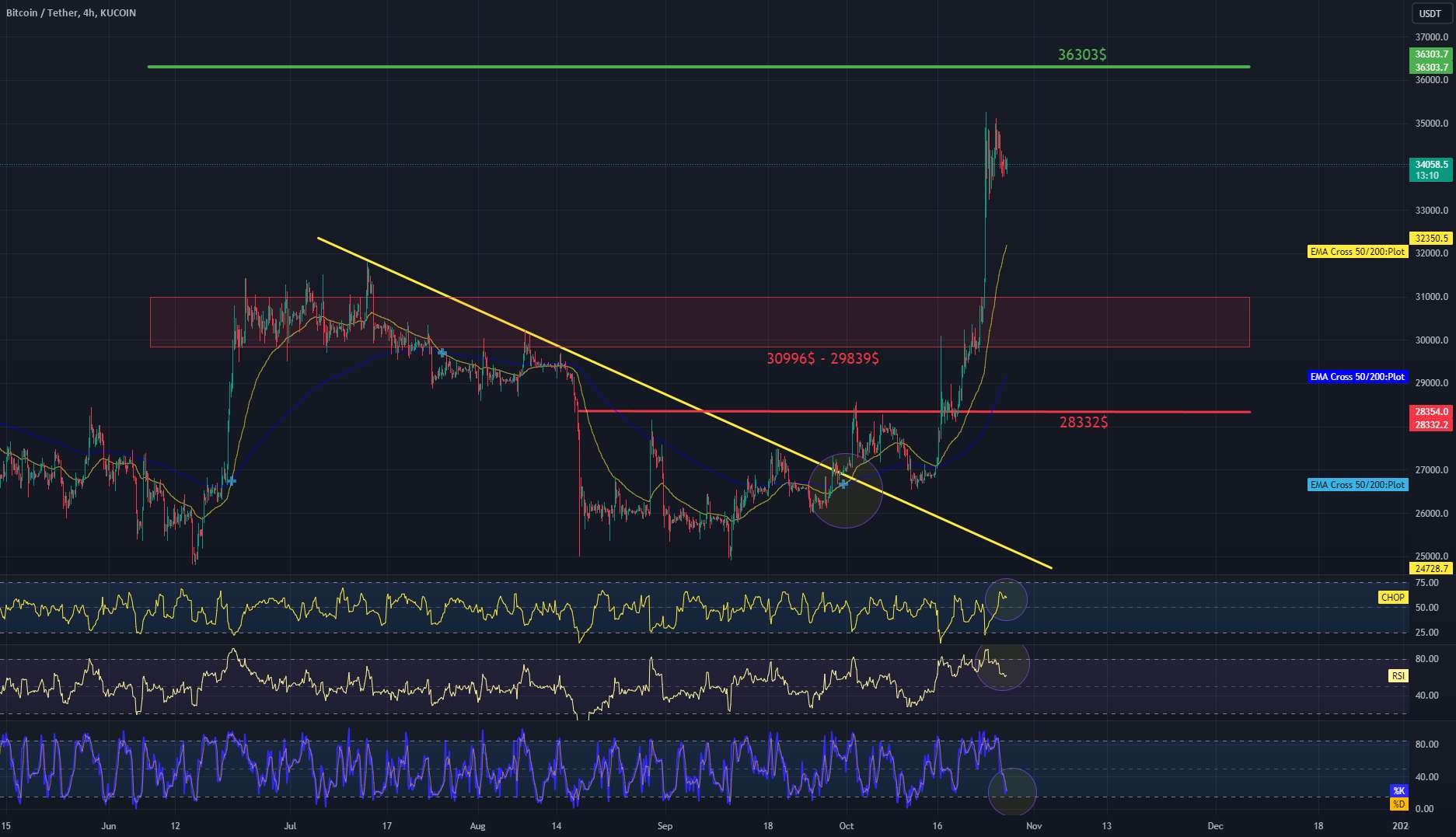Click the %D stochastic label
This screenshot has width=1456, height=837.
1398,804
